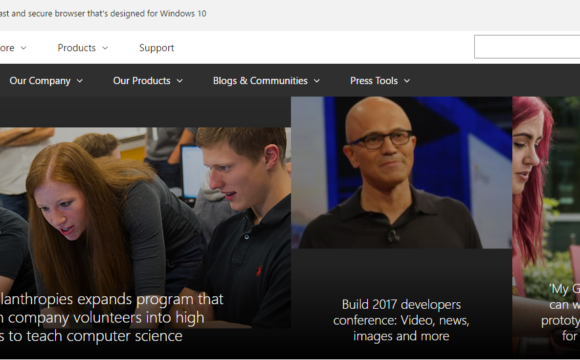Screen dimensions: 580x360
Task: Open the students at computer photo
Action: pyautogui.click(x=145, y=228)
